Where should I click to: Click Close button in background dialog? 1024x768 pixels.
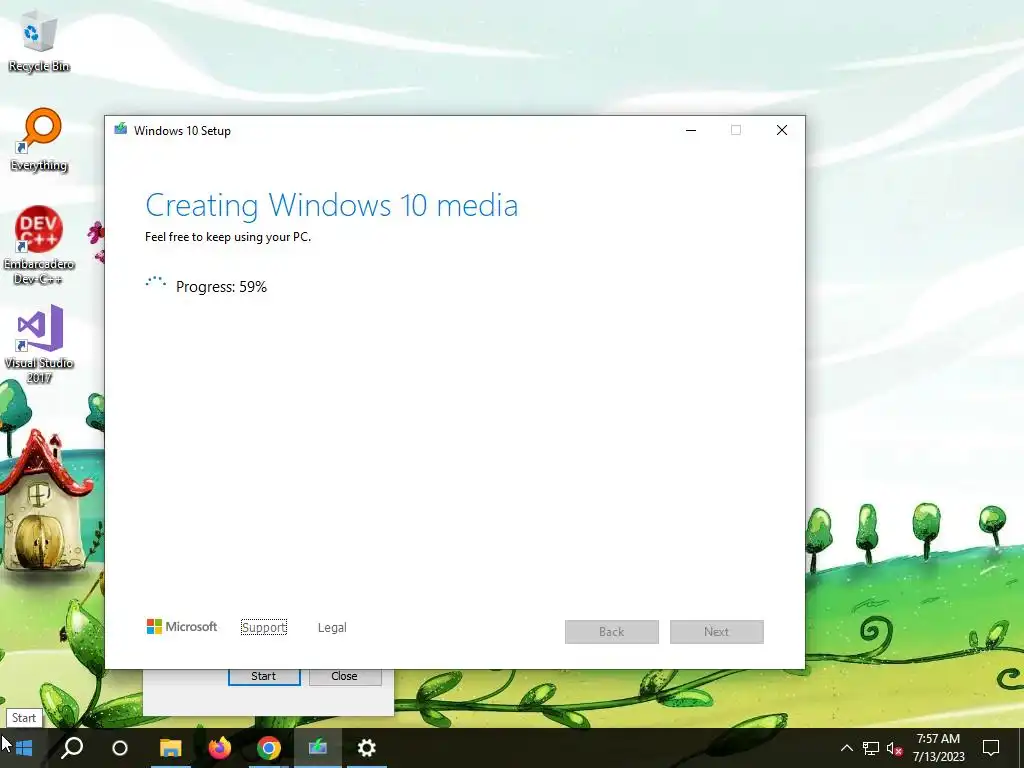344,677
